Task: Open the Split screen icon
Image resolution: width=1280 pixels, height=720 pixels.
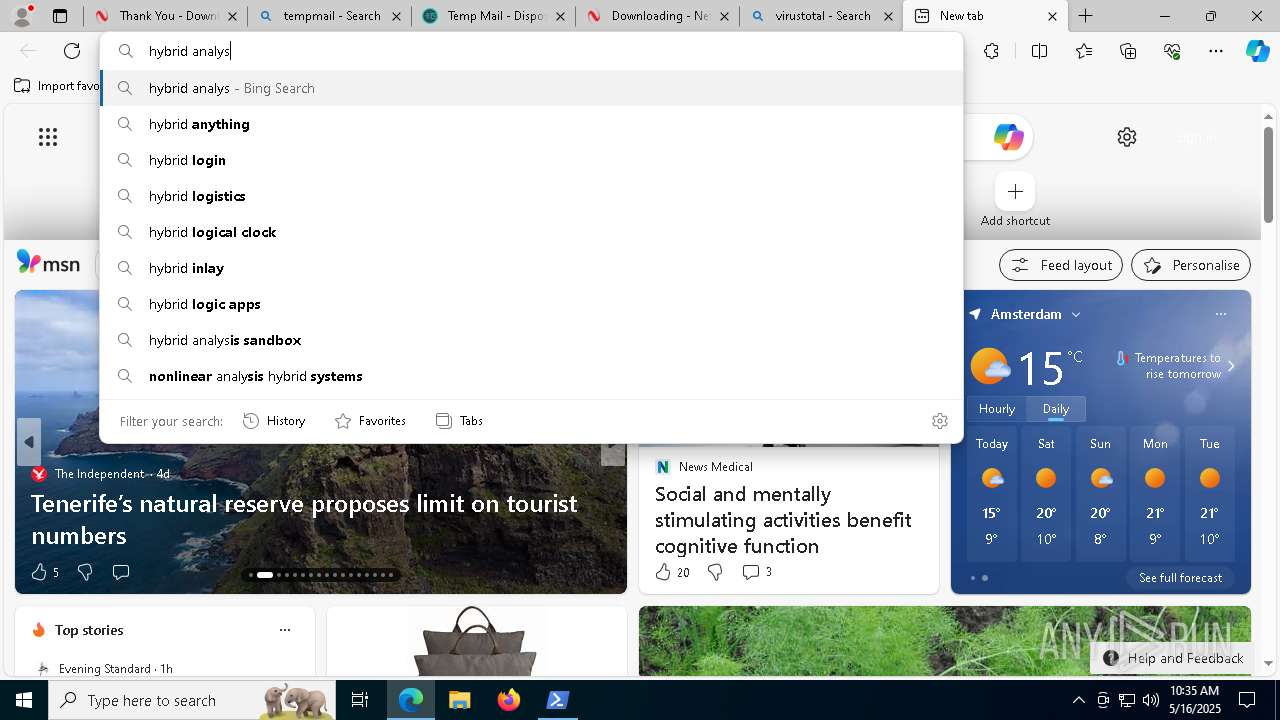Action: pos(1039,51)
